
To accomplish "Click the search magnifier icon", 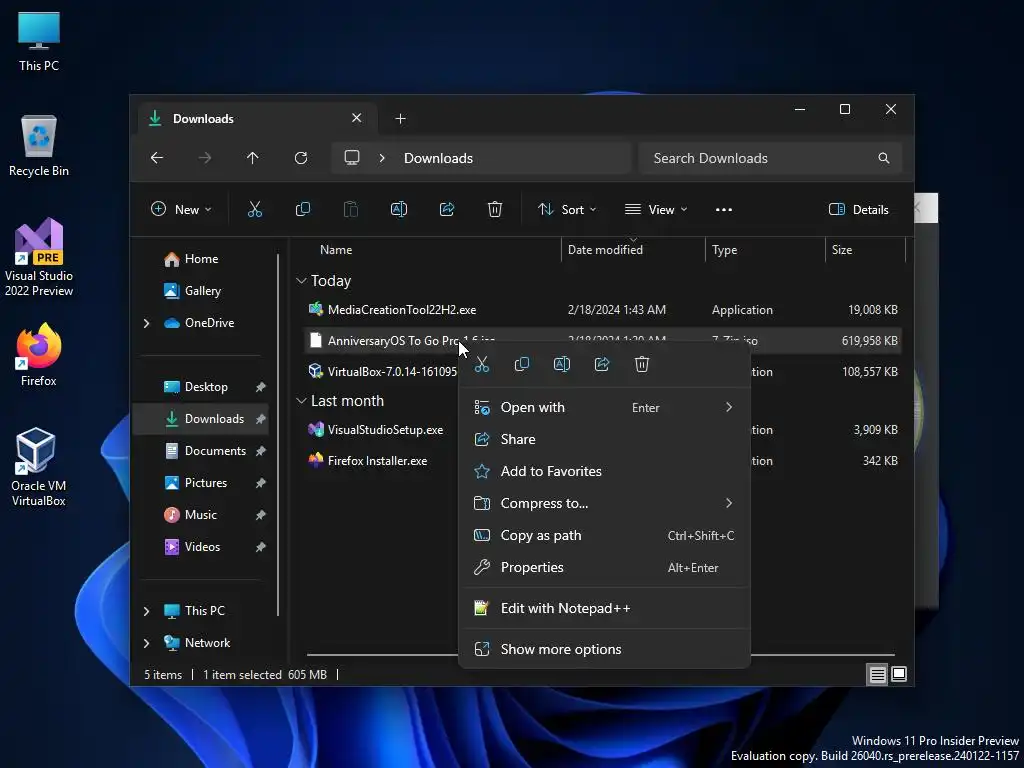I will coord(884,158).
